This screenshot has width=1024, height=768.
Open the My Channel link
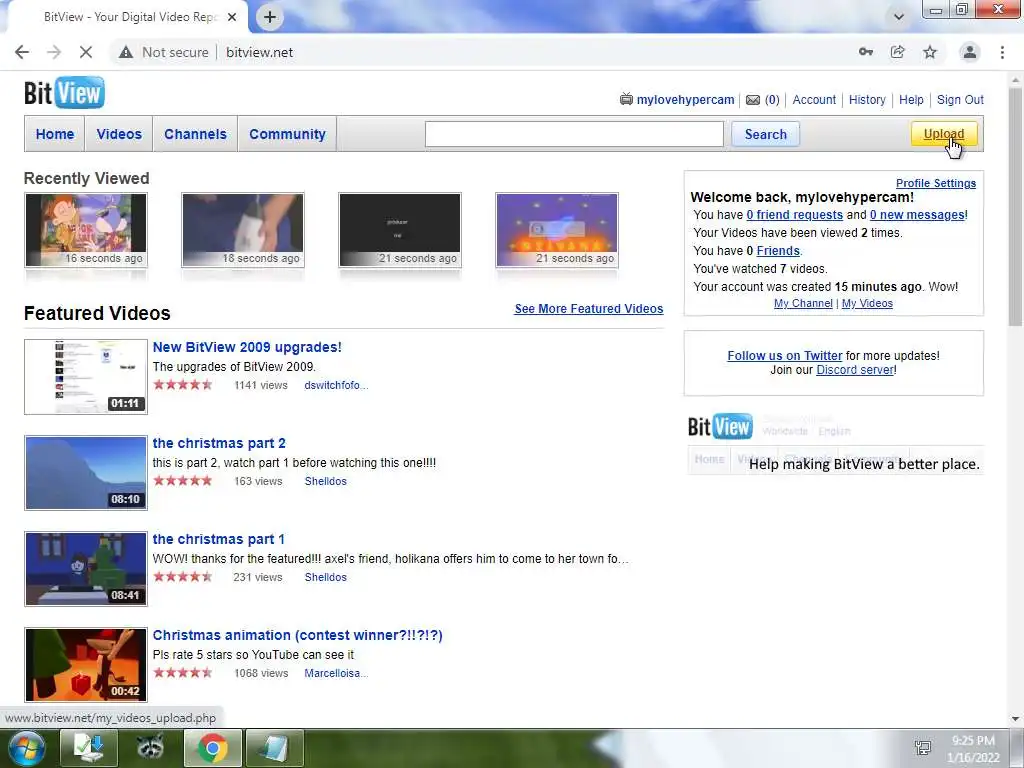coord(803,303)
